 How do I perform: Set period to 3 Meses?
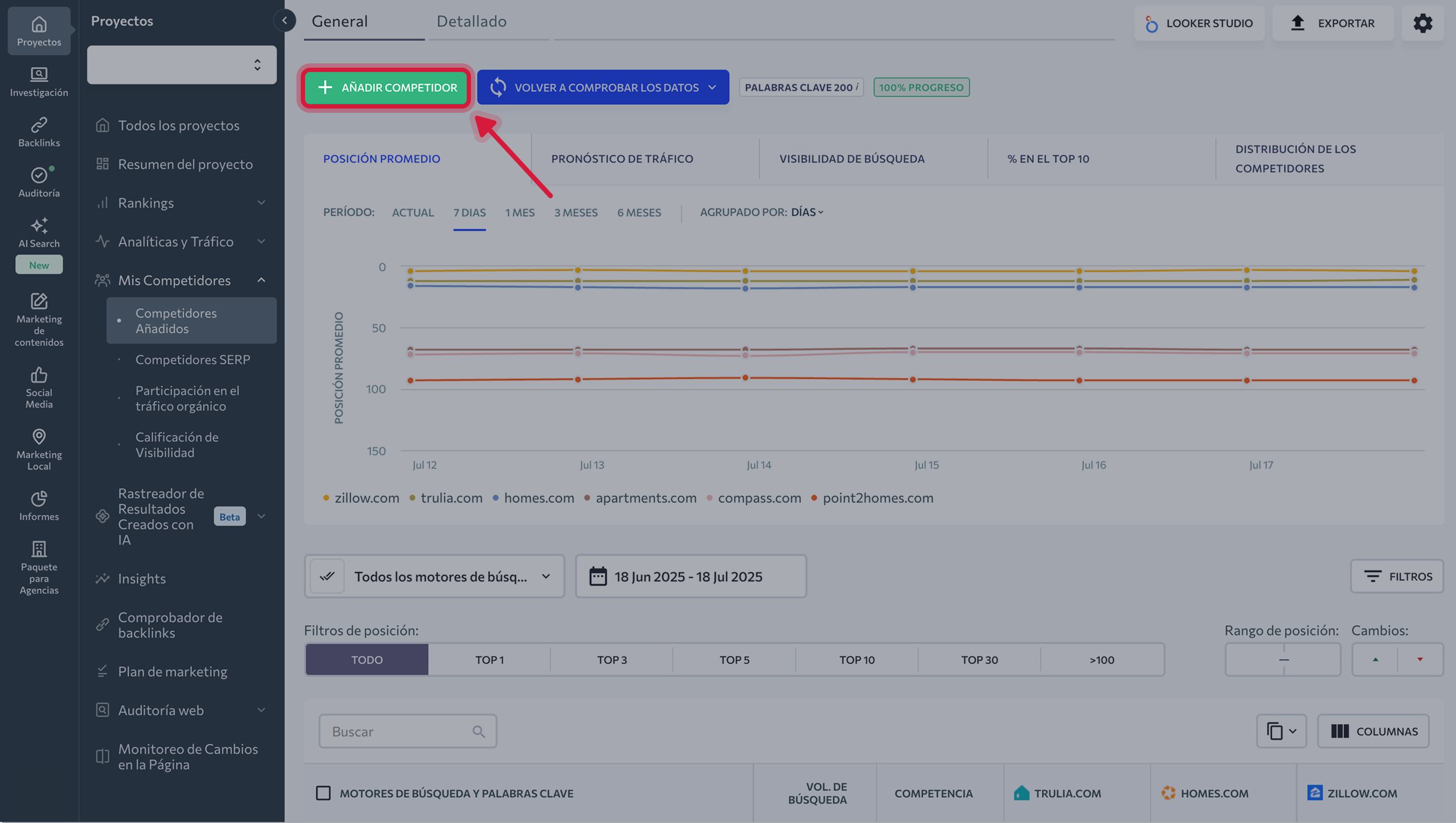pos(575,213)
